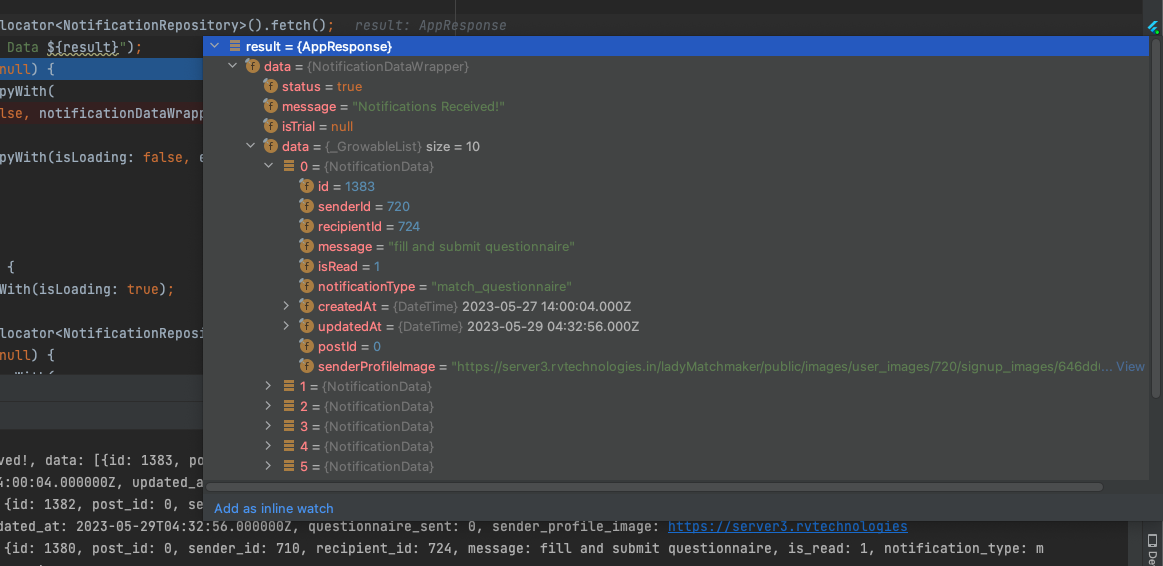Click the isLoading: true code line

click(x=87, y=289)
